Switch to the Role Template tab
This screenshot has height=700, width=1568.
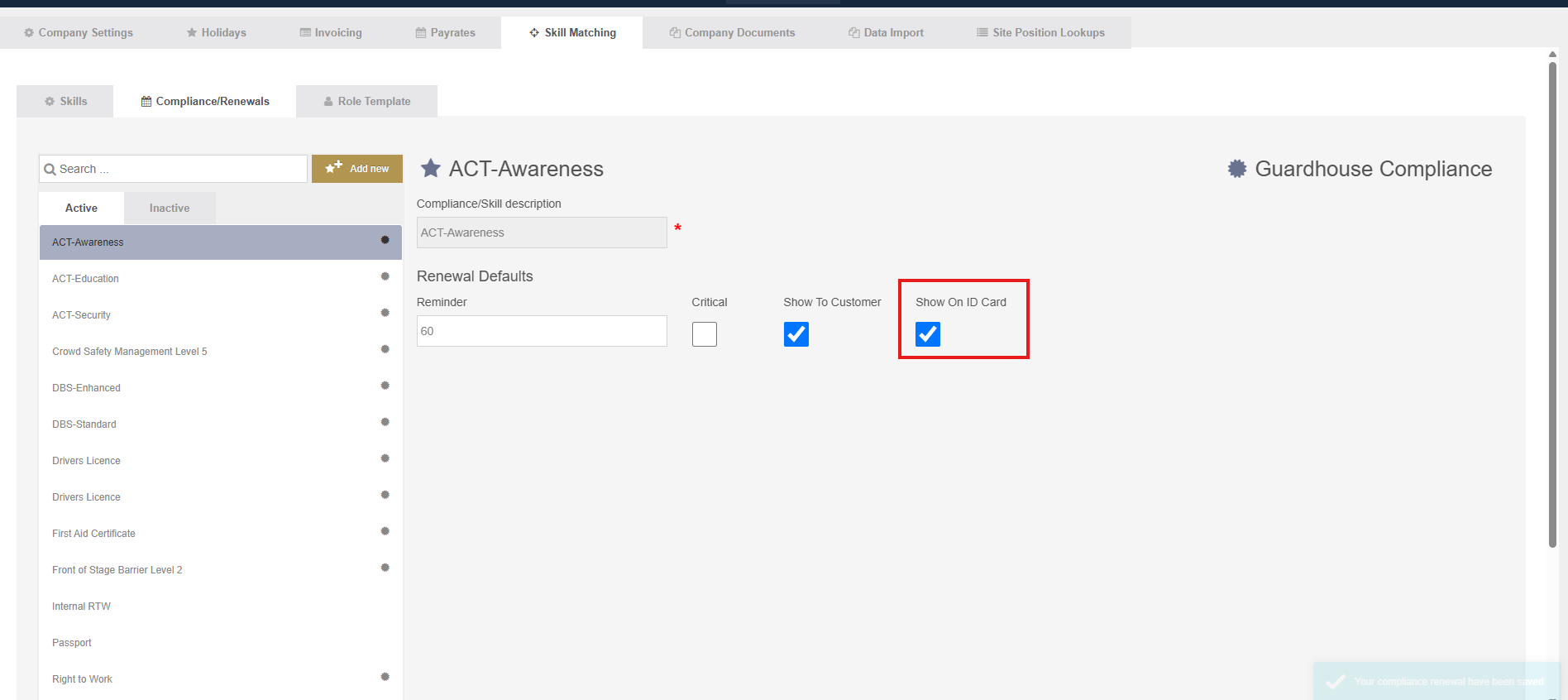pyautogui.click(x=366, y=102)
